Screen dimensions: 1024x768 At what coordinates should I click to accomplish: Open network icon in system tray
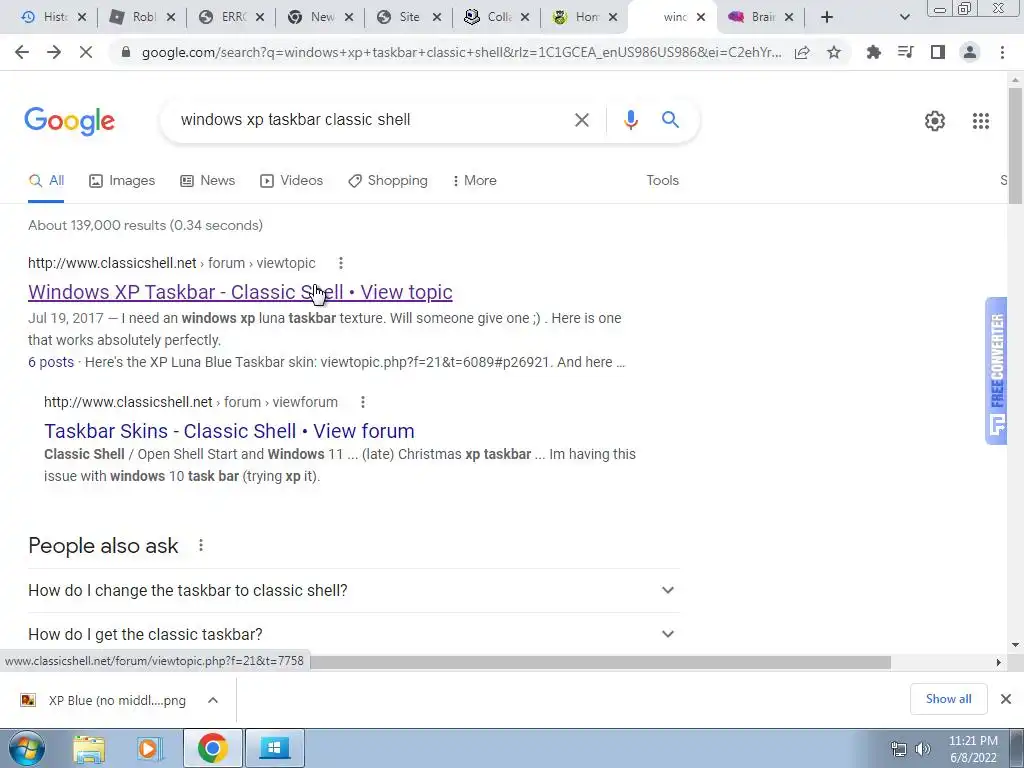(899, 749)
